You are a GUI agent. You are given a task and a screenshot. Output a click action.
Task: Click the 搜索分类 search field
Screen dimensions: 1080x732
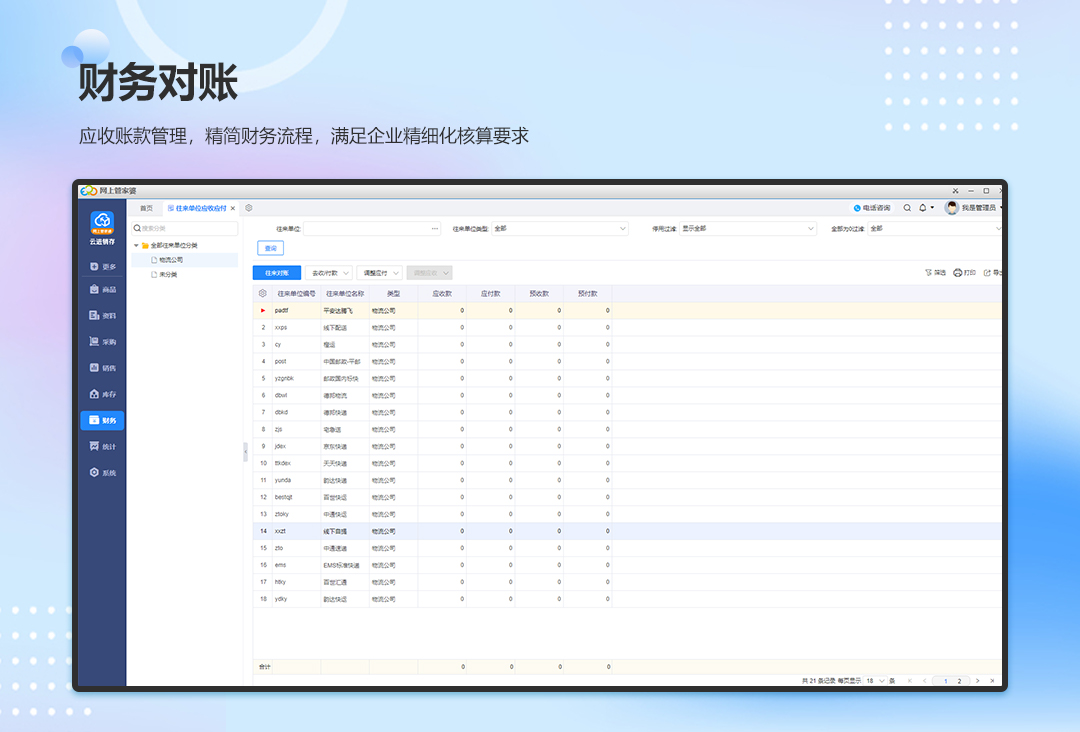tap(186, 228)
